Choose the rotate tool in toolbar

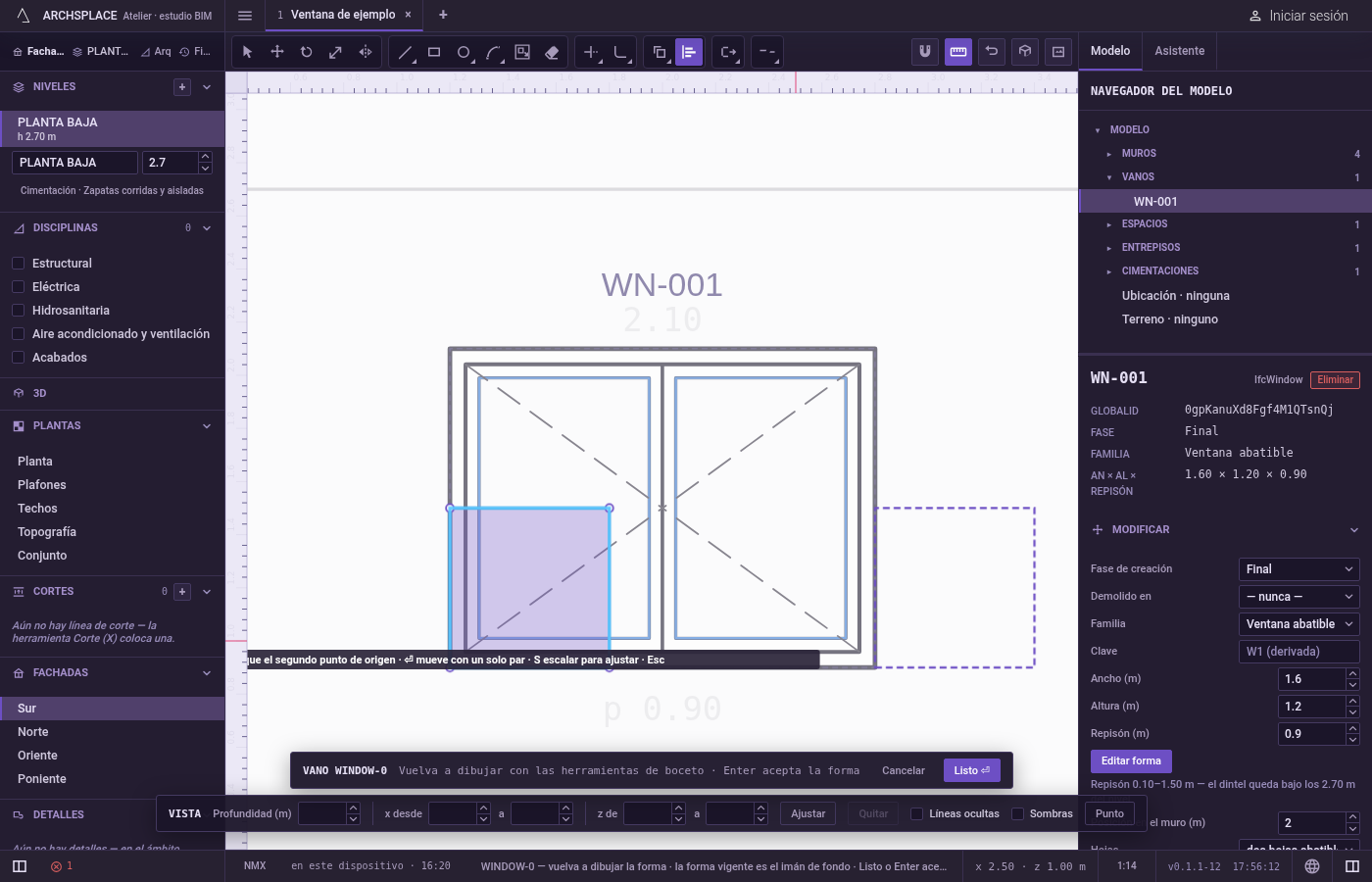(306, 52)
